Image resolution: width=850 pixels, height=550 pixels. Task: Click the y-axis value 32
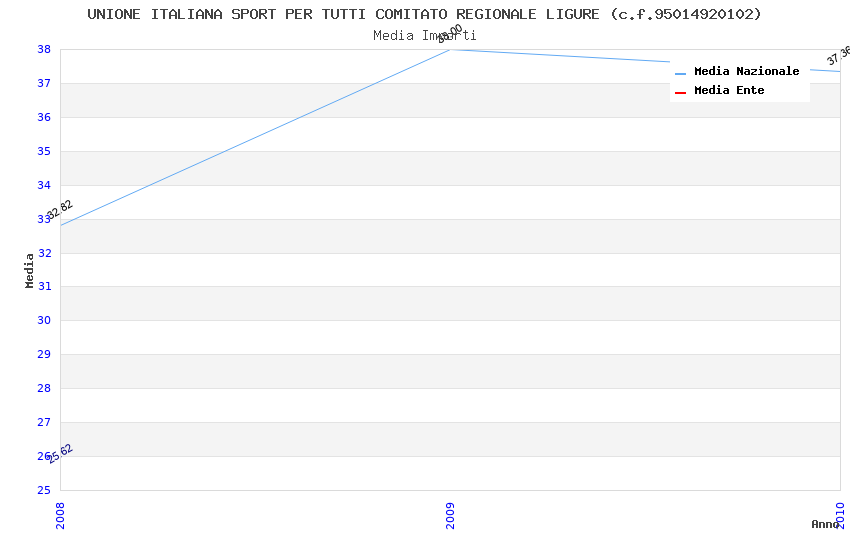[44, 253]
